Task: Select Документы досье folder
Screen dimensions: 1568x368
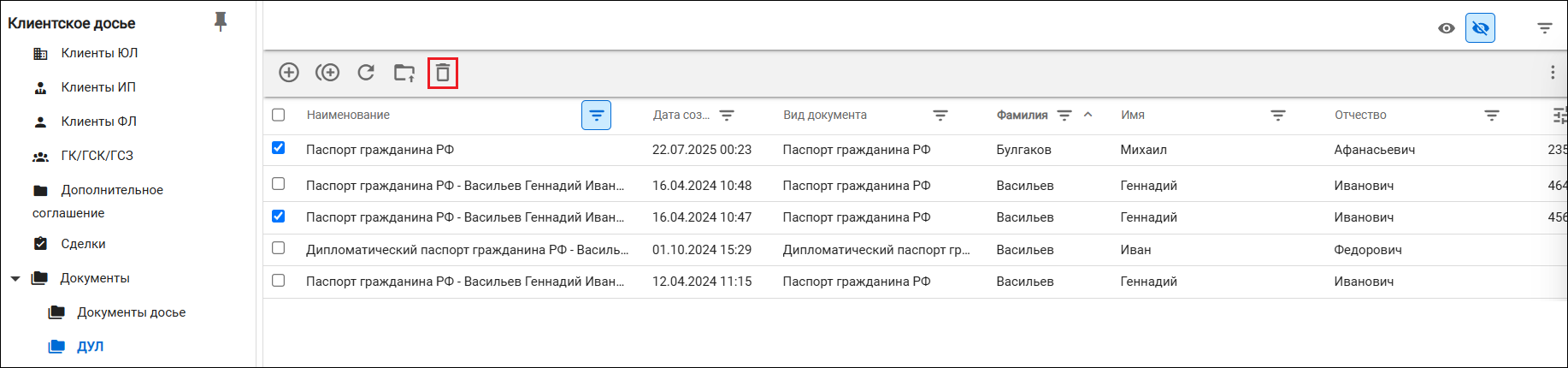Action: tap(131, 312)
